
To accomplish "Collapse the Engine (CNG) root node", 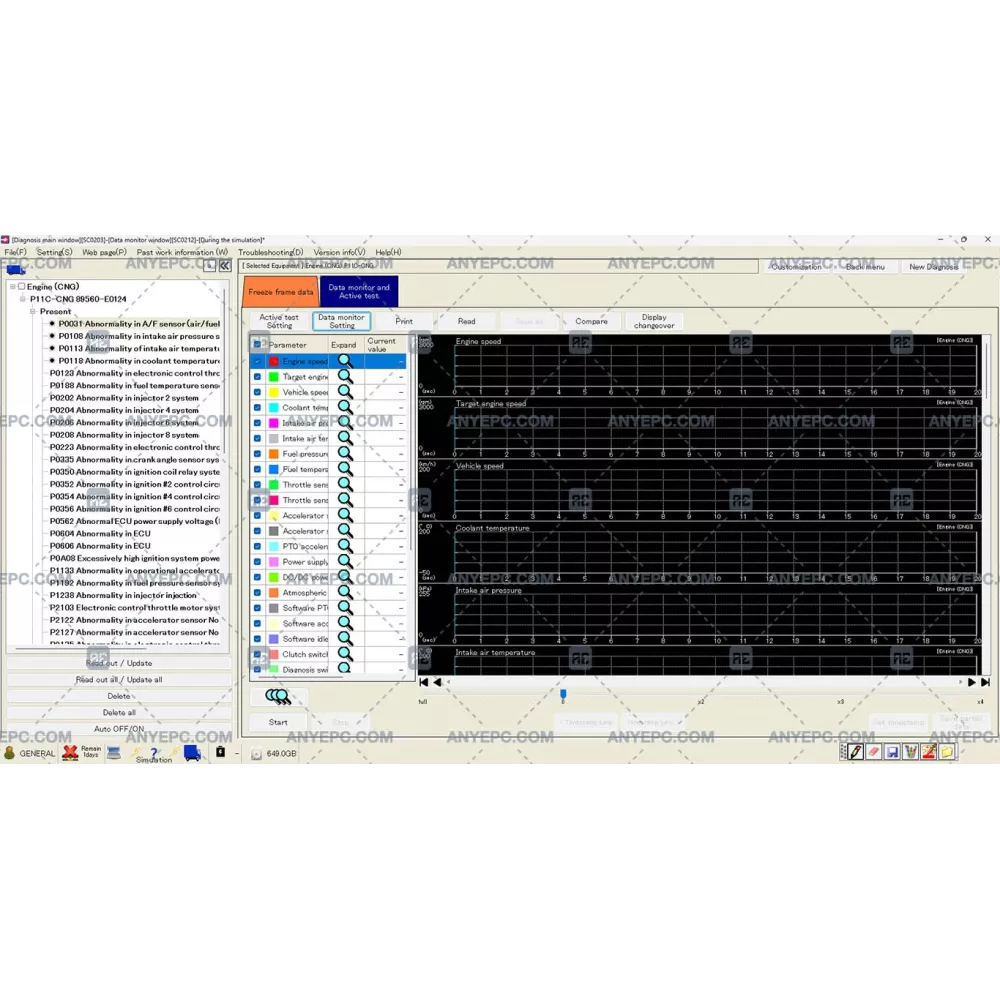I will pyautogui.click(x=12, y=287).
